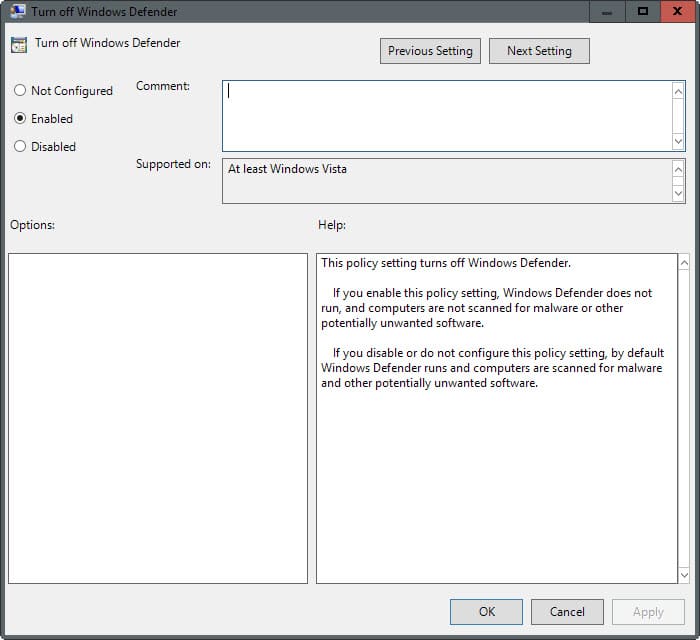Click the 'Comment:' label
The image size is (700, 640).
click(163, 86)
